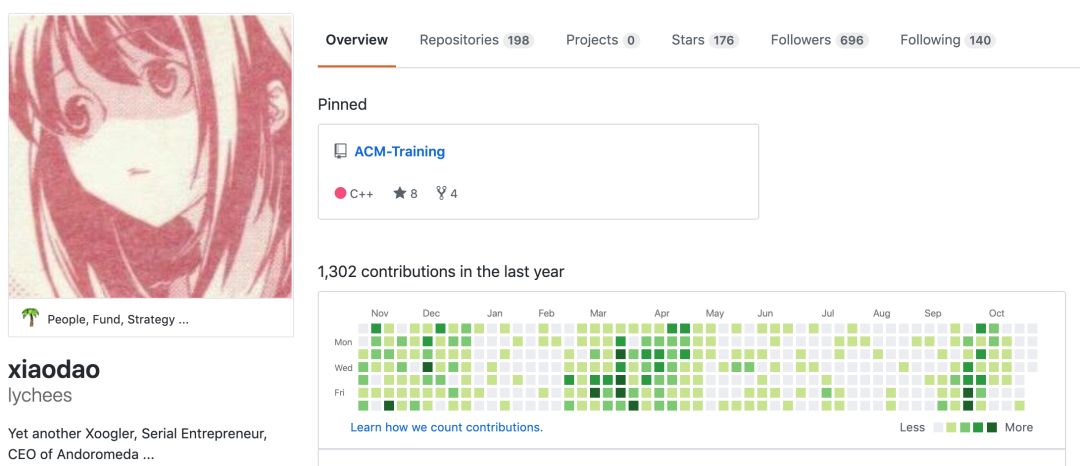Click 'Learn how we count contributions' link

click(446, 427)
